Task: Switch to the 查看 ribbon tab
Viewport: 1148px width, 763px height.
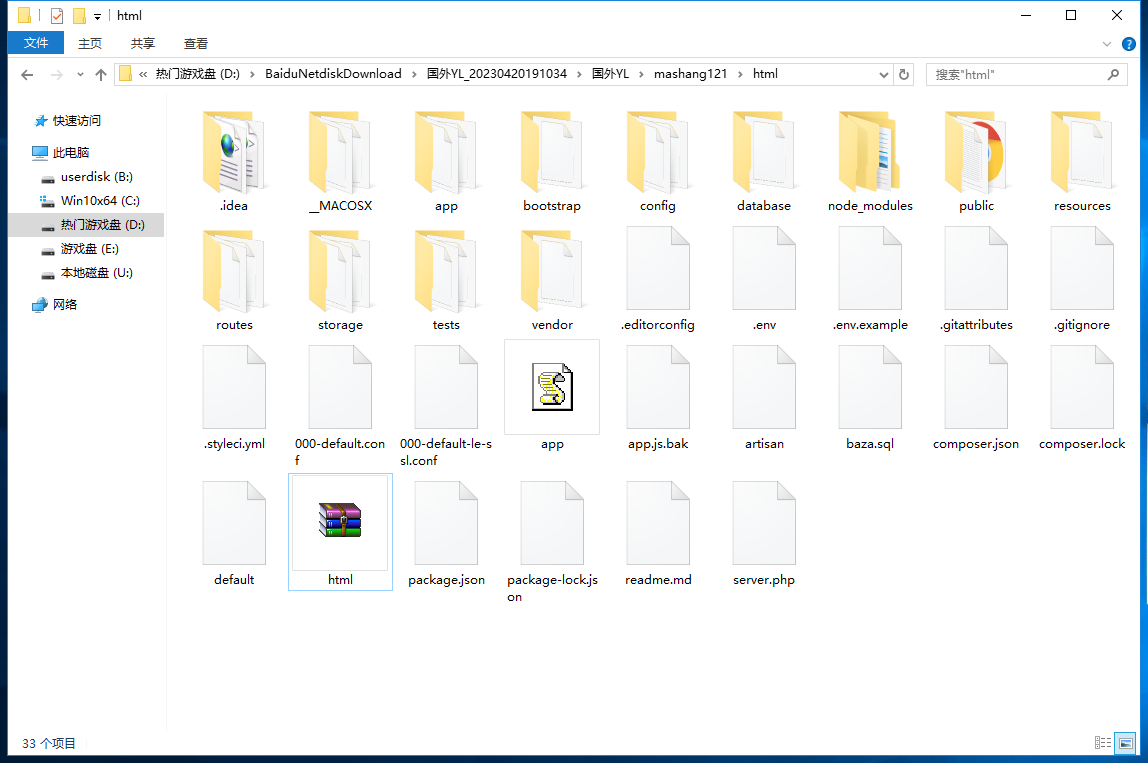Action: point(196,43)
